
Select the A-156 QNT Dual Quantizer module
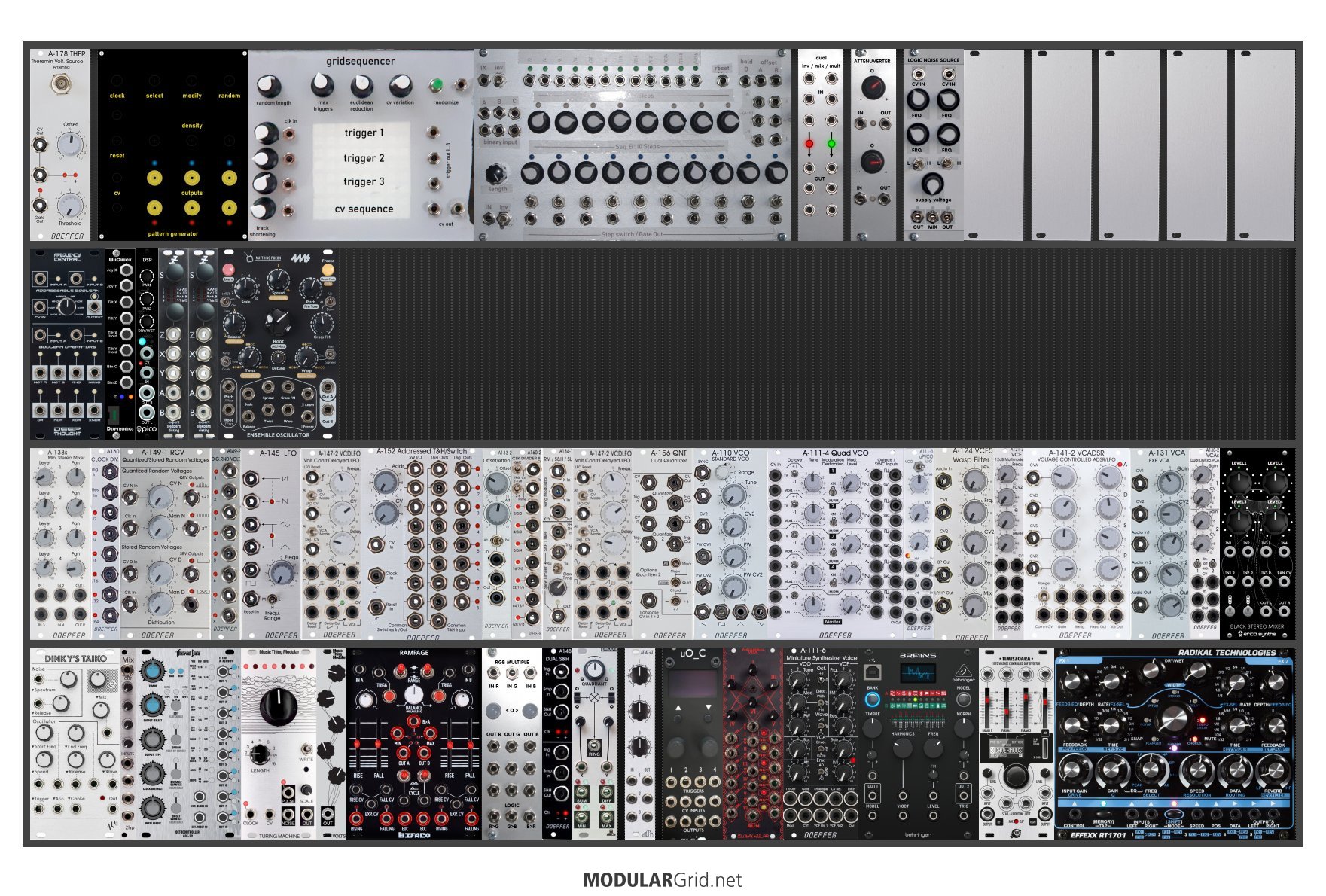pyautogui.click(x=663, y=544)
